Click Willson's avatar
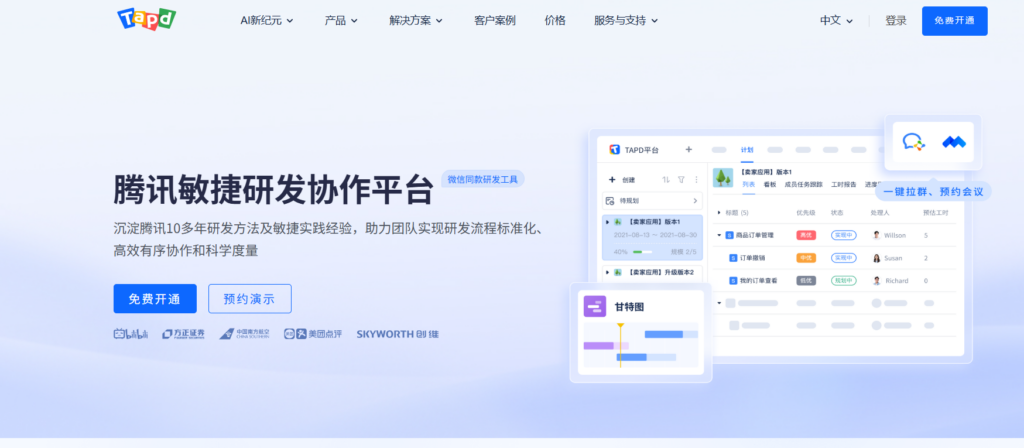Screen dimensions: 1024x448 (876, 235)
